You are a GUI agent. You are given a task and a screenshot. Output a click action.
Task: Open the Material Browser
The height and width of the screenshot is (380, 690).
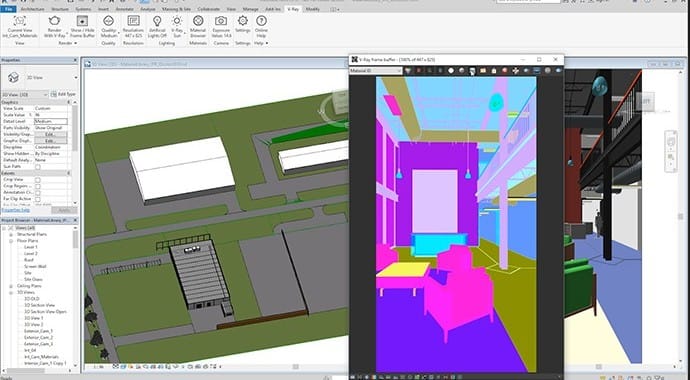[x=198, y=21]
